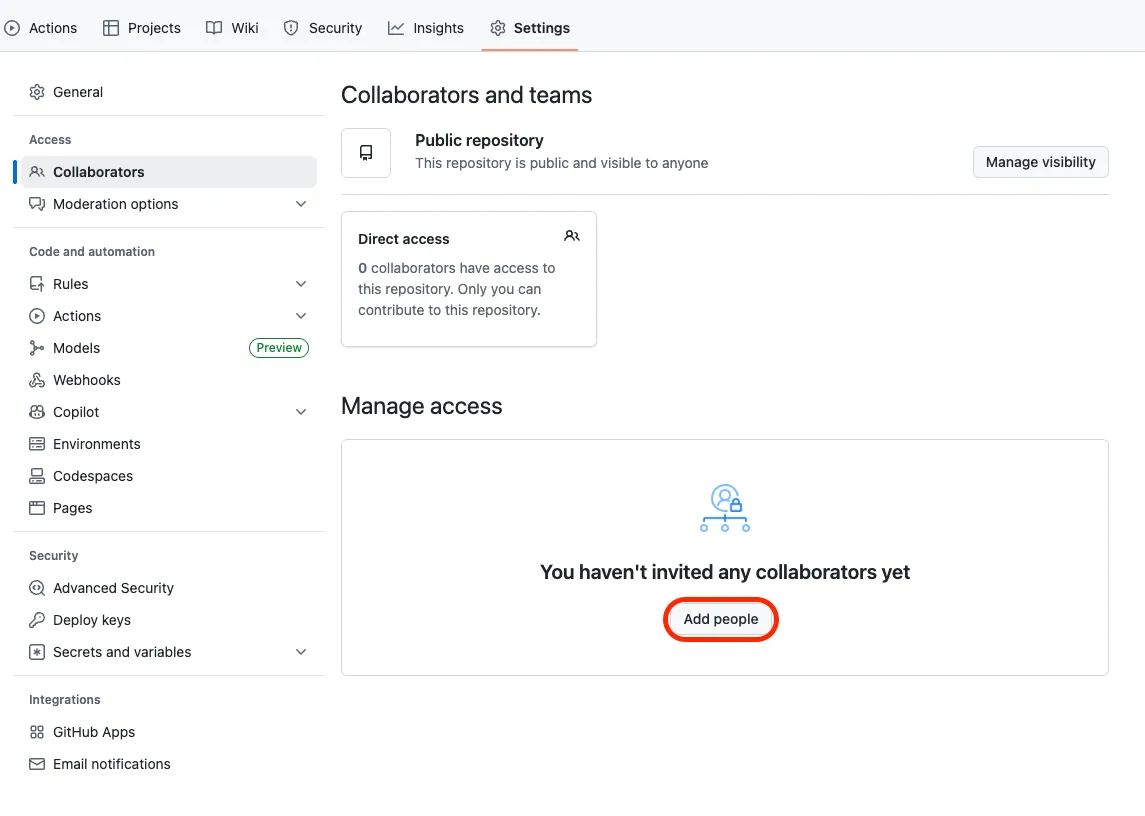
Task: Expand the Rules section chevron
Action: pos(301,283)
